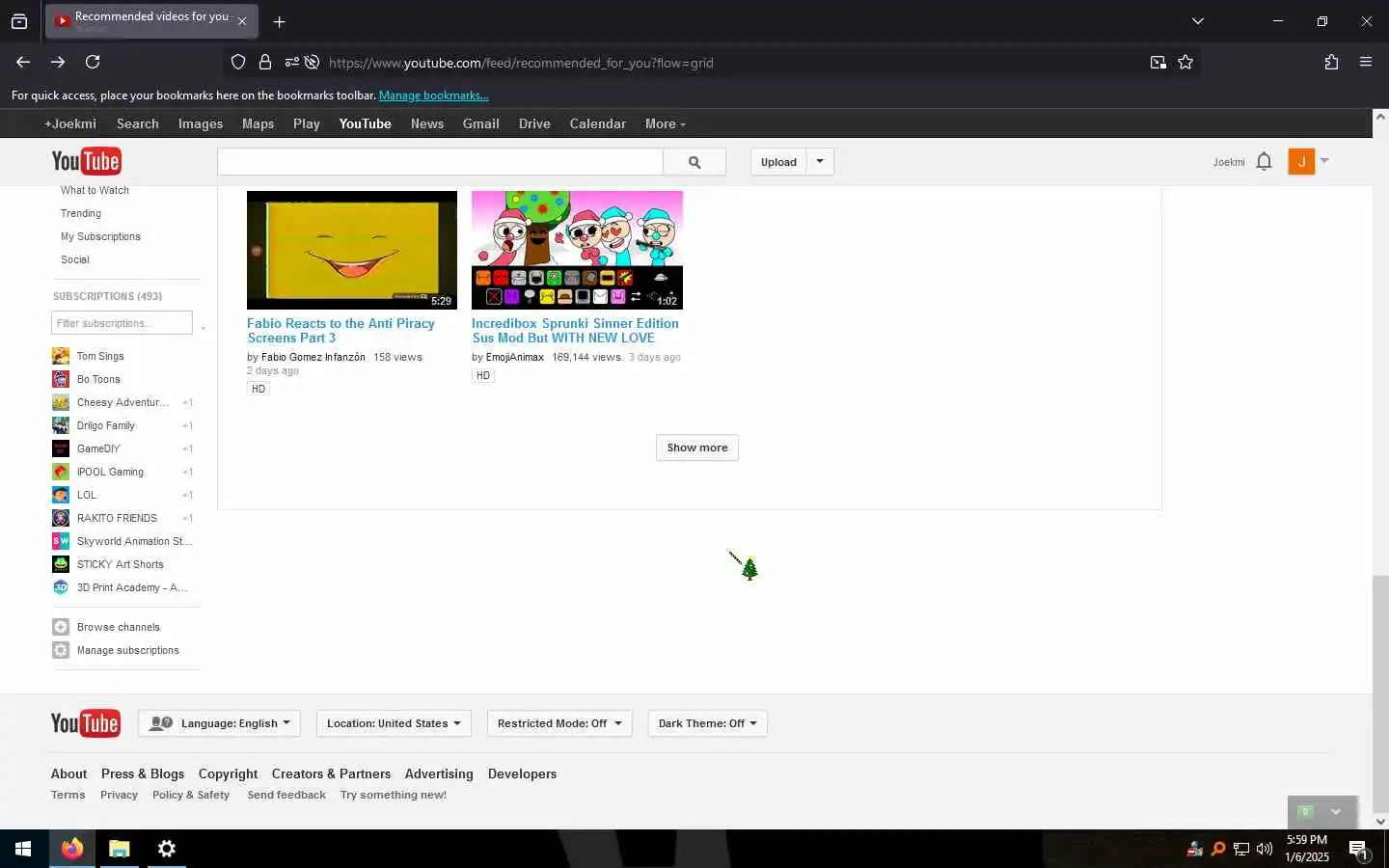Open the Drilgo Family channel icon
Viewport: 1389px width, 868px height.
tap(61, 425)
